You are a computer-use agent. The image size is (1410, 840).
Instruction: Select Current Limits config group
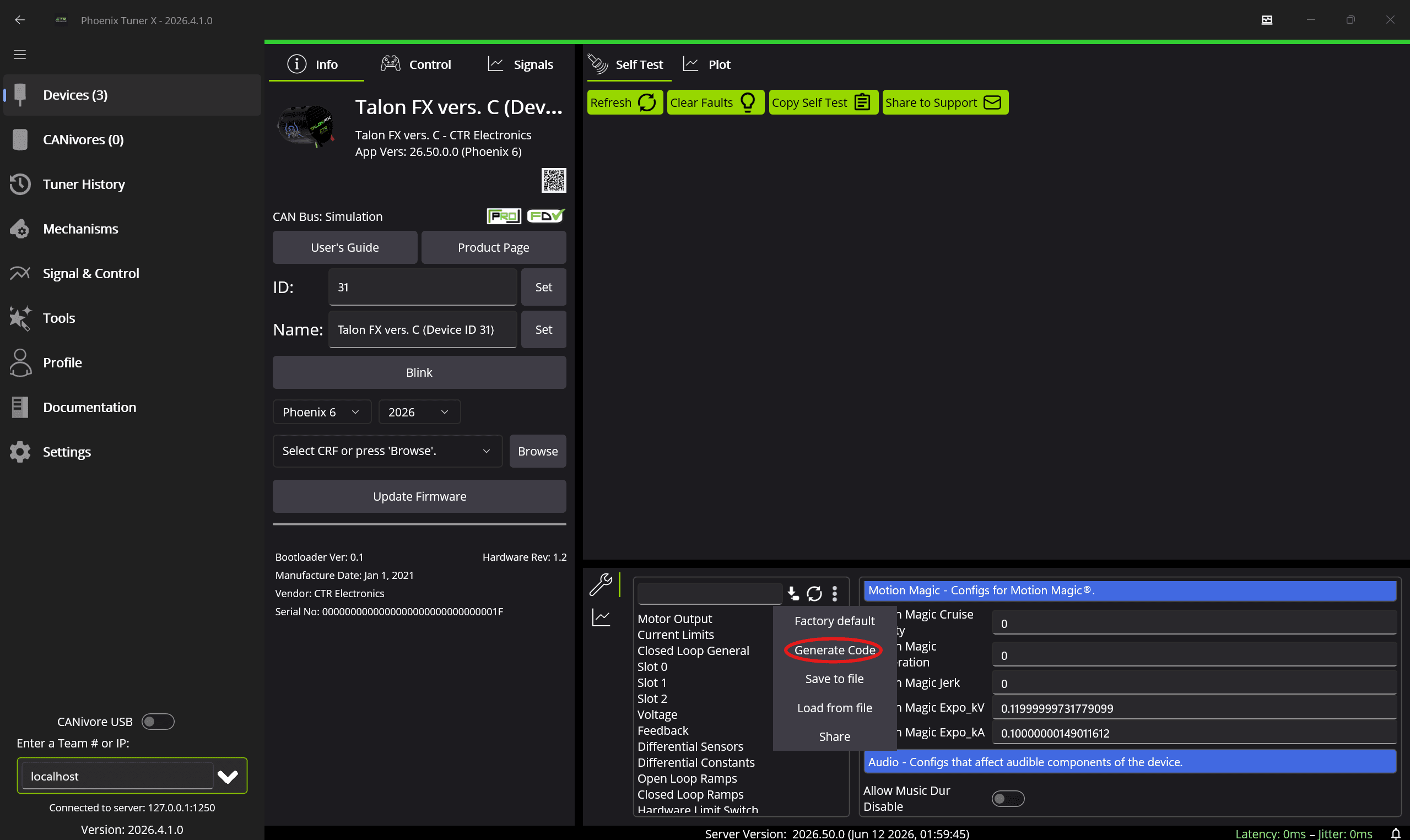676,635
